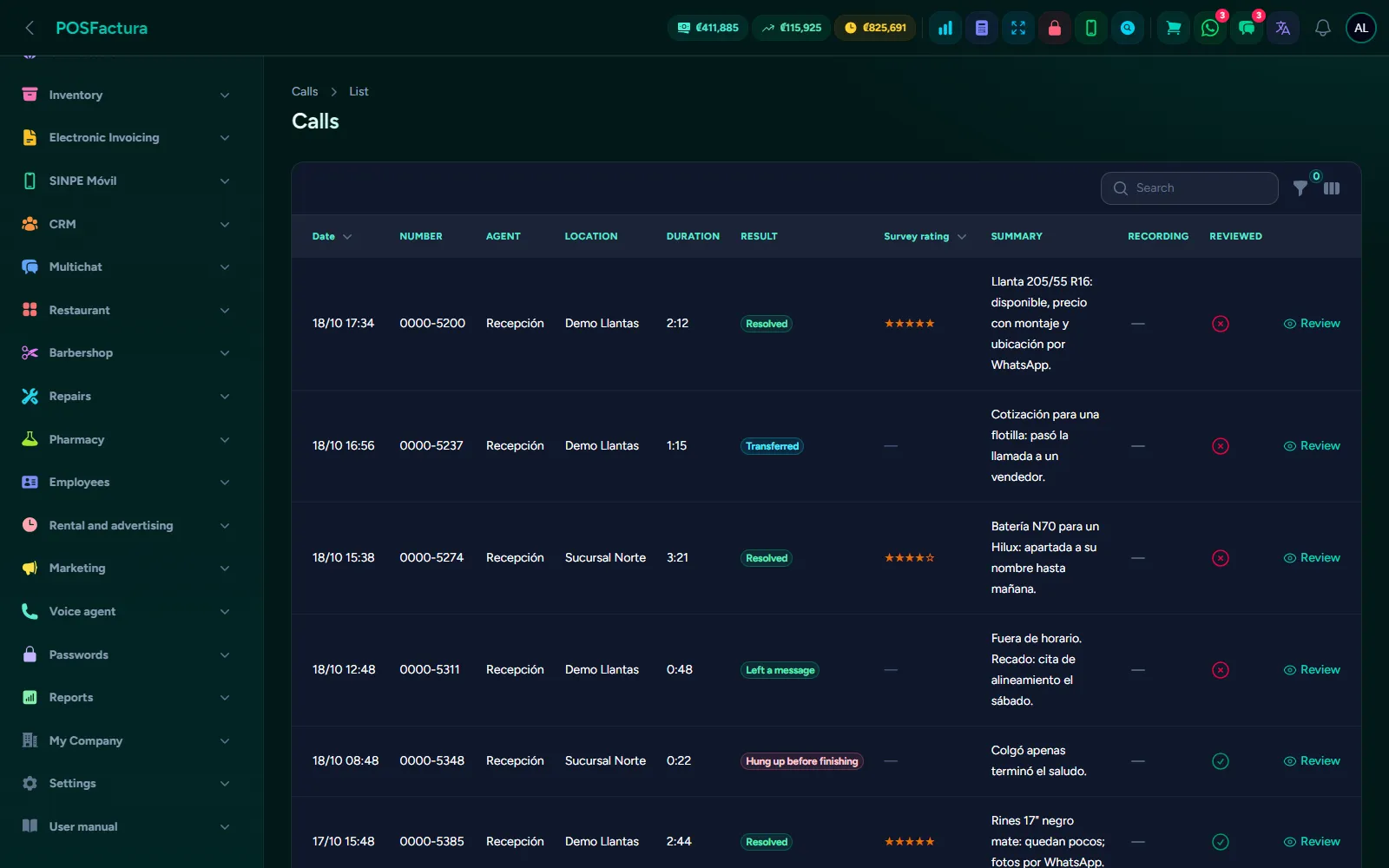
Task: Change language with the translate icon
Action: click(x=1283, y=28)
